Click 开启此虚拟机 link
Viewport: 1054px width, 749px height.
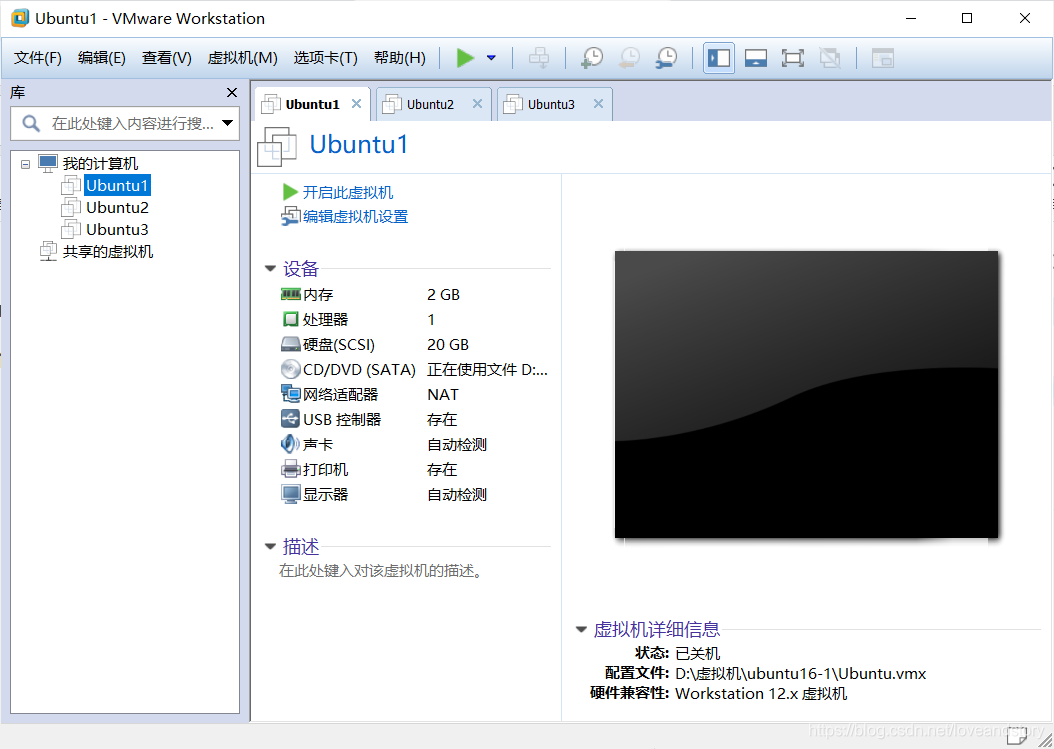tap(348, 192)
